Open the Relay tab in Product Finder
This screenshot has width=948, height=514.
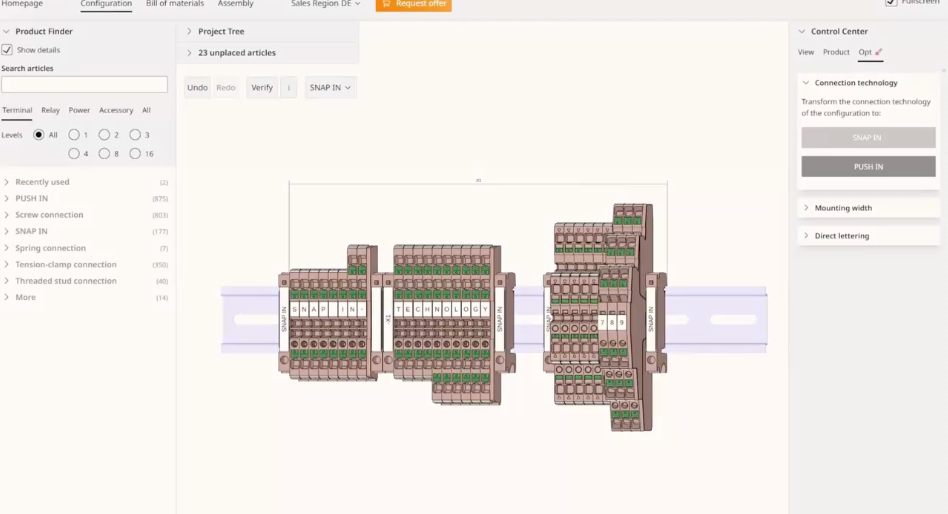pos(50,110)
